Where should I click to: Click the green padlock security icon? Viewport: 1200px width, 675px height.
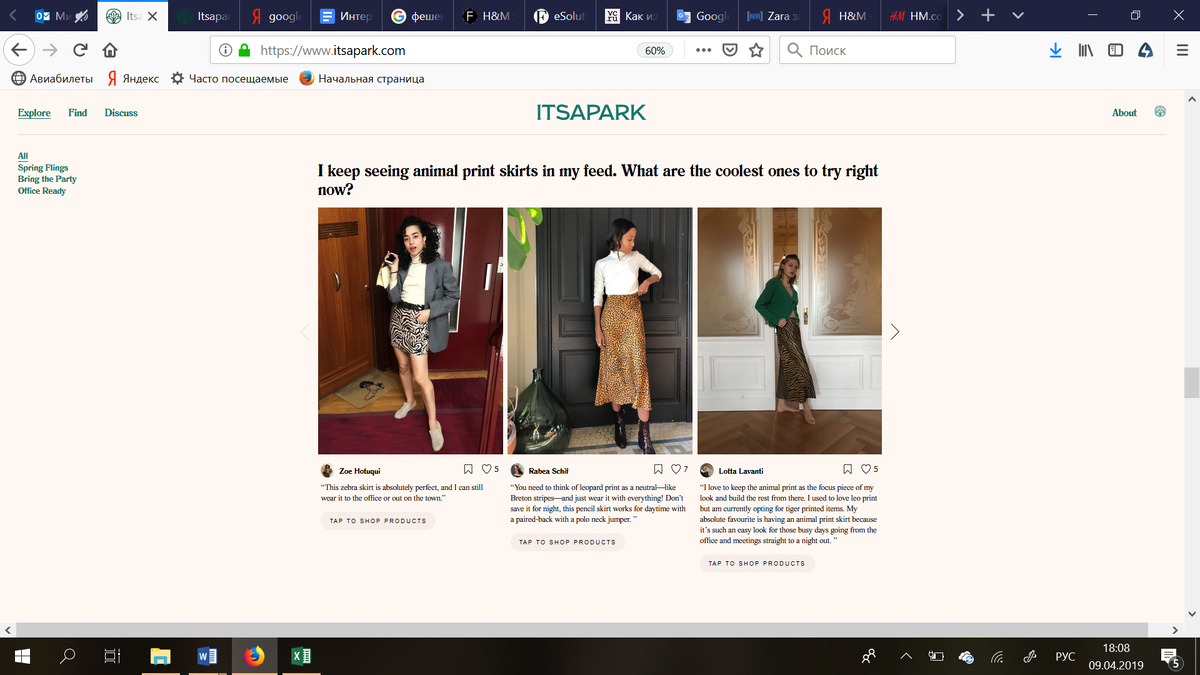244,50
